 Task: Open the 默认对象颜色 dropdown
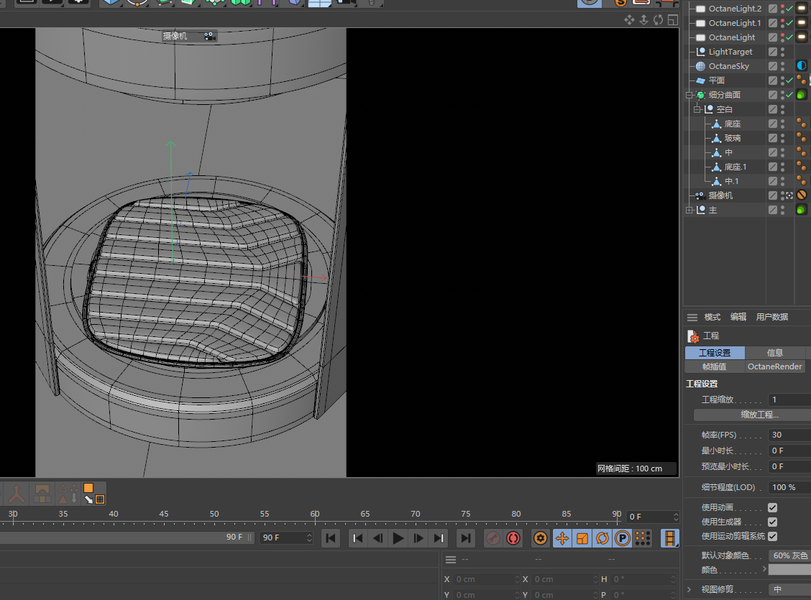789,555
